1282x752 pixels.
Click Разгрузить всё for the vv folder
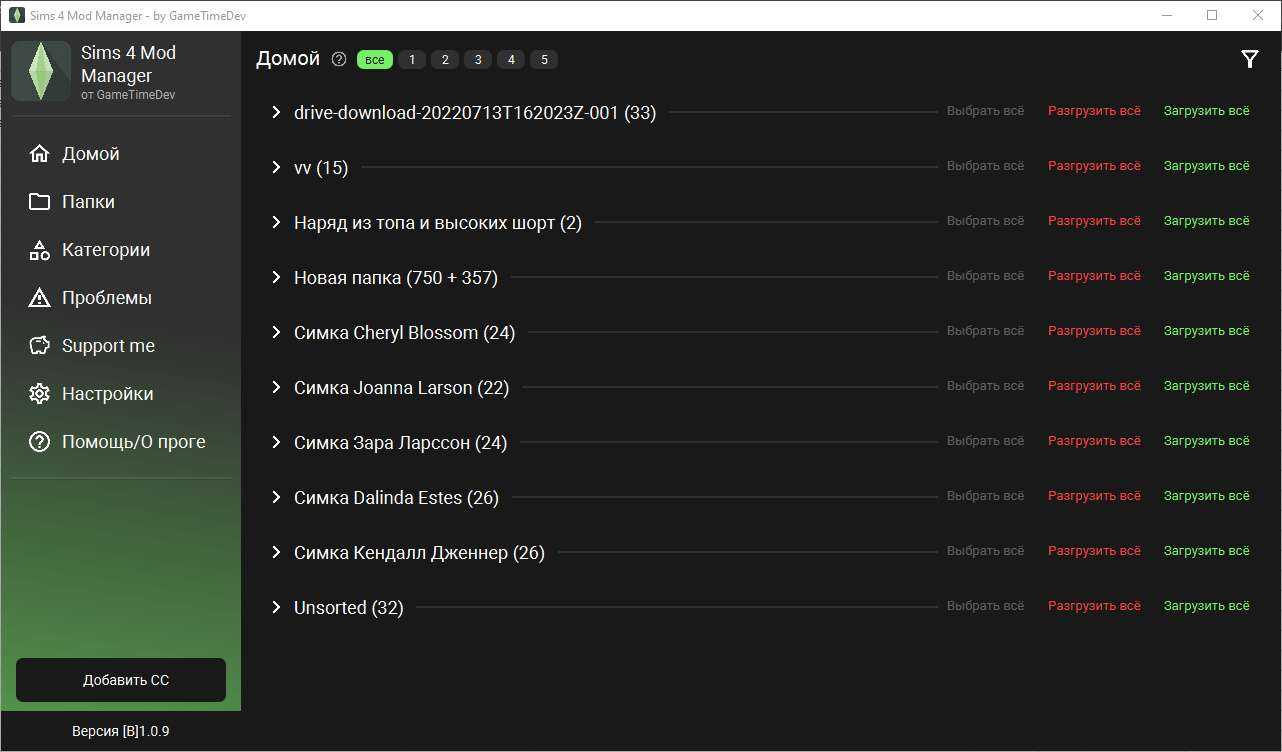click(1094, 166)
